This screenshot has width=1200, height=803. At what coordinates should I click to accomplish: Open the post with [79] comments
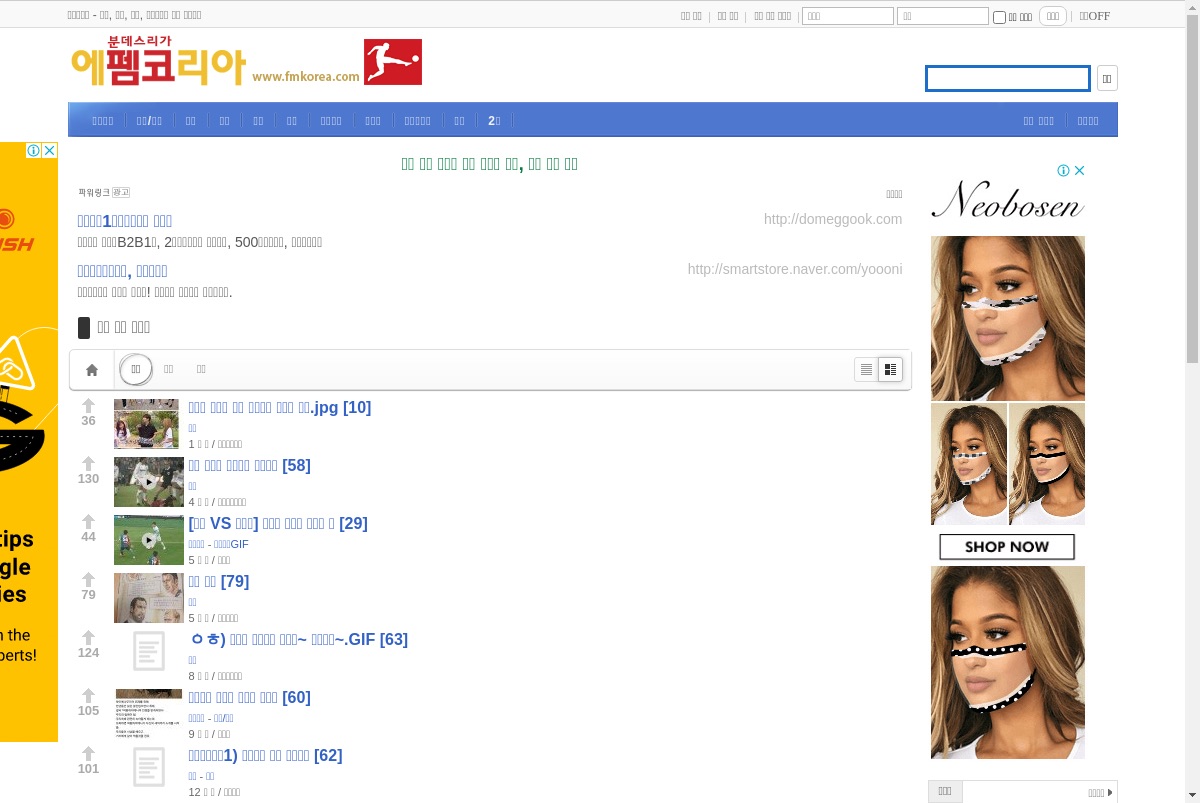coord(218,581)
